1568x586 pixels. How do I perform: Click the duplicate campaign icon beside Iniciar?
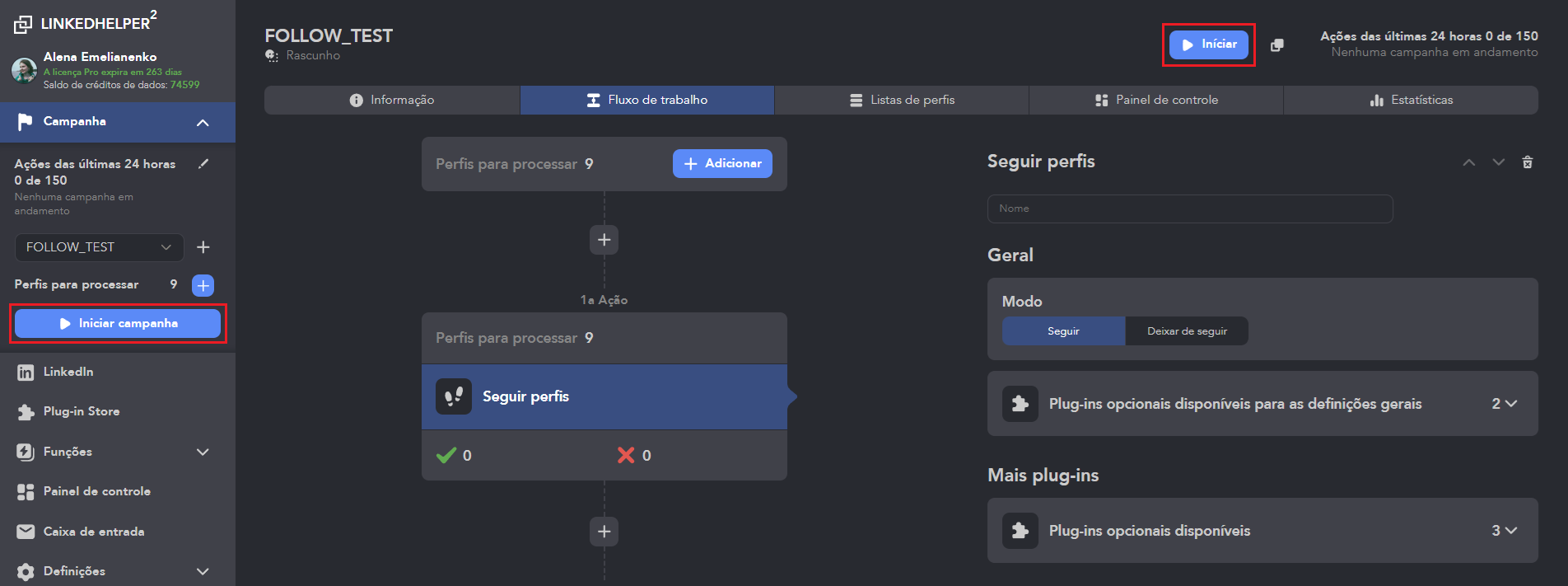pos(1276,45)
